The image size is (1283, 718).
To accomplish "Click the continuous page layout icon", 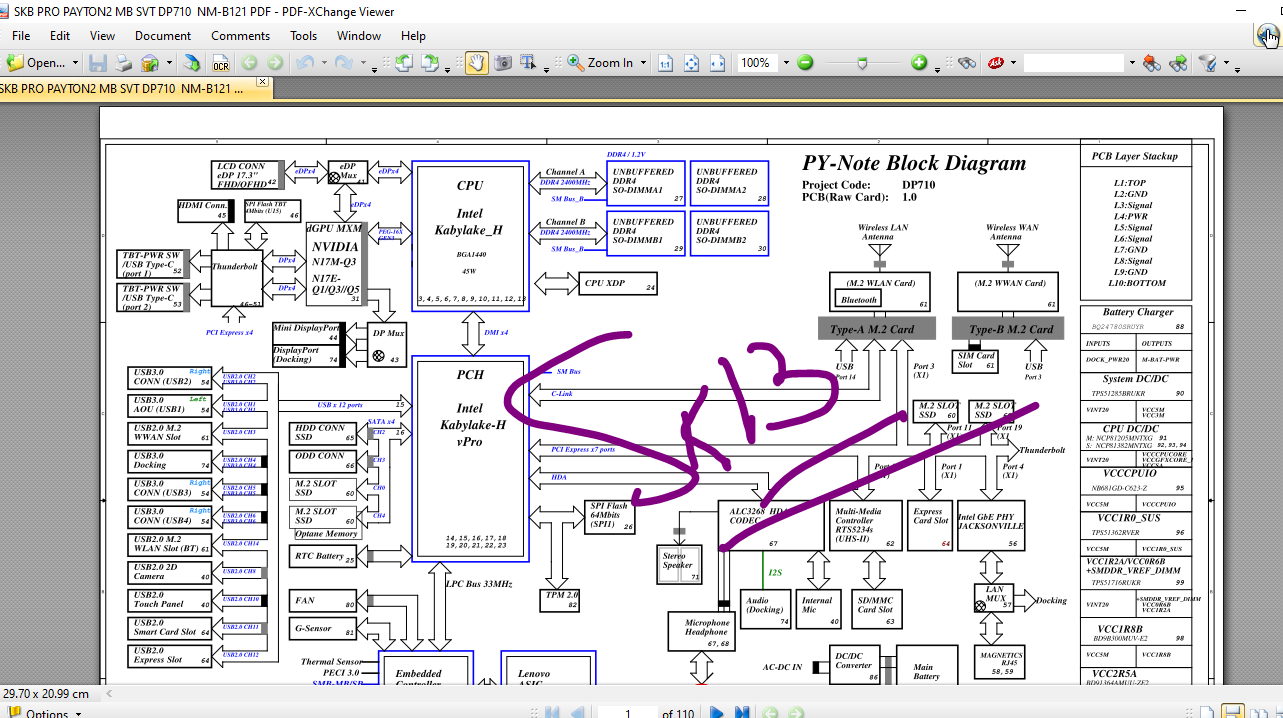I will pos(1233,713).
